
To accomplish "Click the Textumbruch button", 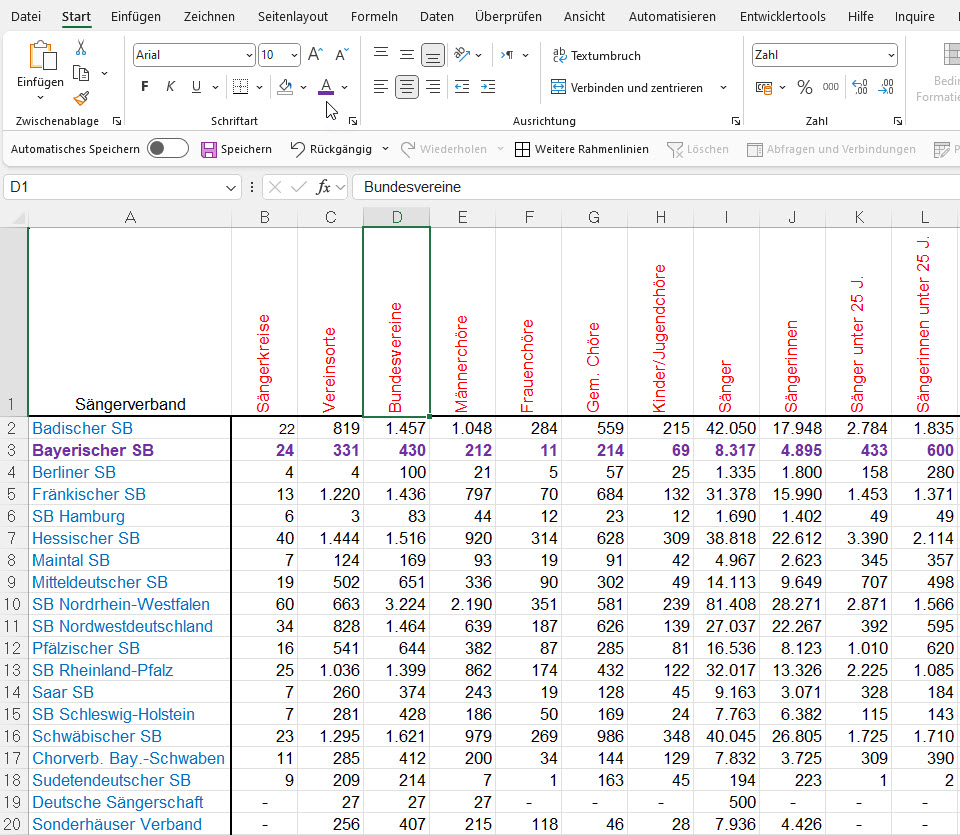I will 596,56.
